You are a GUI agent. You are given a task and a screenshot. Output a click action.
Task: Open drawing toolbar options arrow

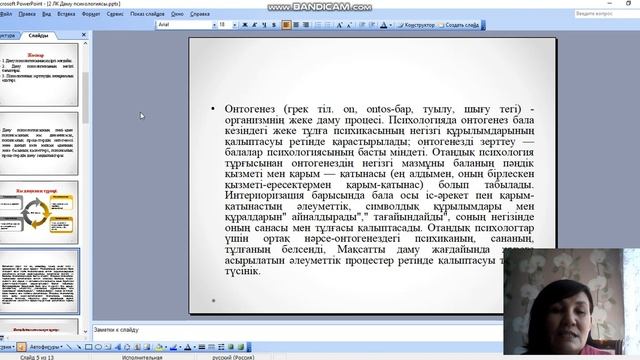click(249, 347)
